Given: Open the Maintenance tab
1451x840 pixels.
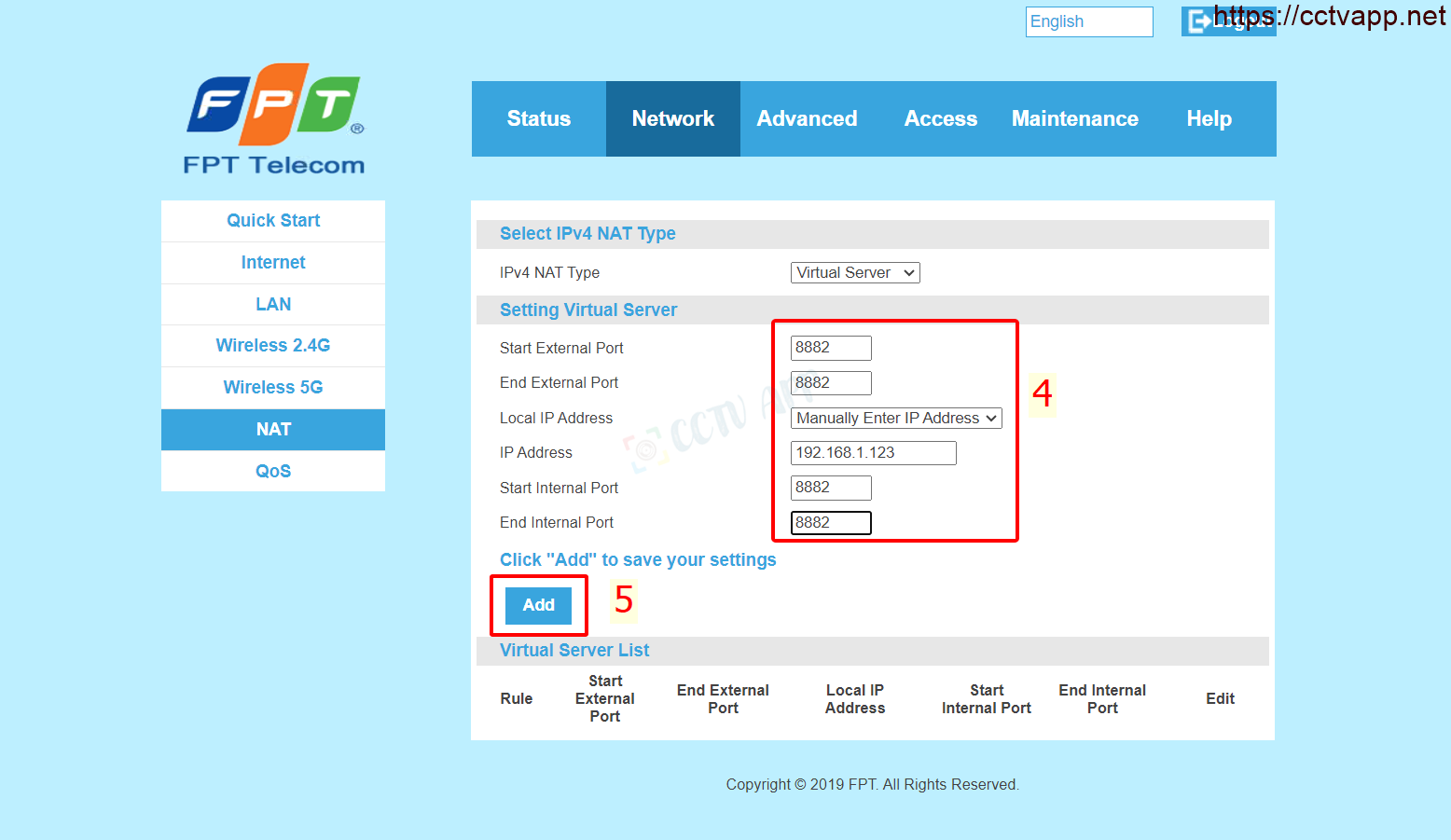Looking at the screenshot, I should click(1074, 118).
